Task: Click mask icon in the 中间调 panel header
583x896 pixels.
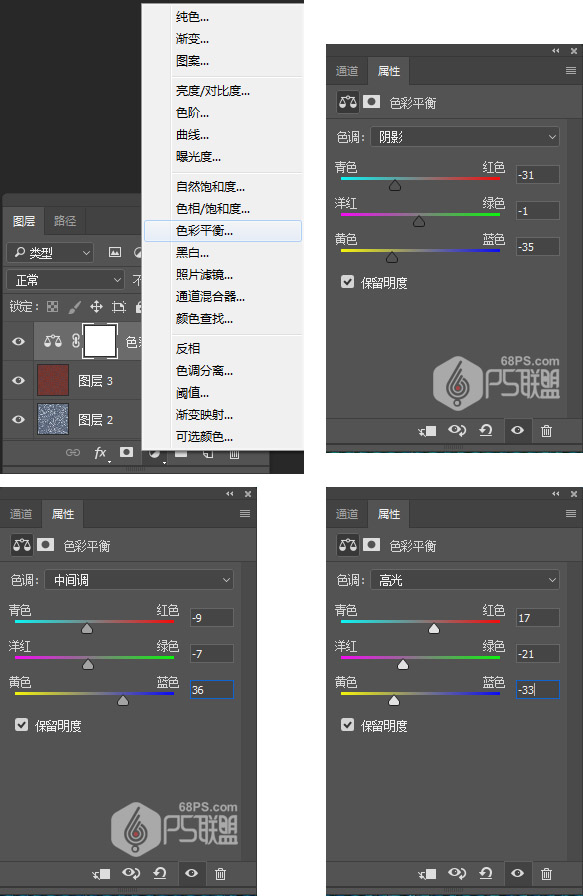Action: click(x=46, y=545)
